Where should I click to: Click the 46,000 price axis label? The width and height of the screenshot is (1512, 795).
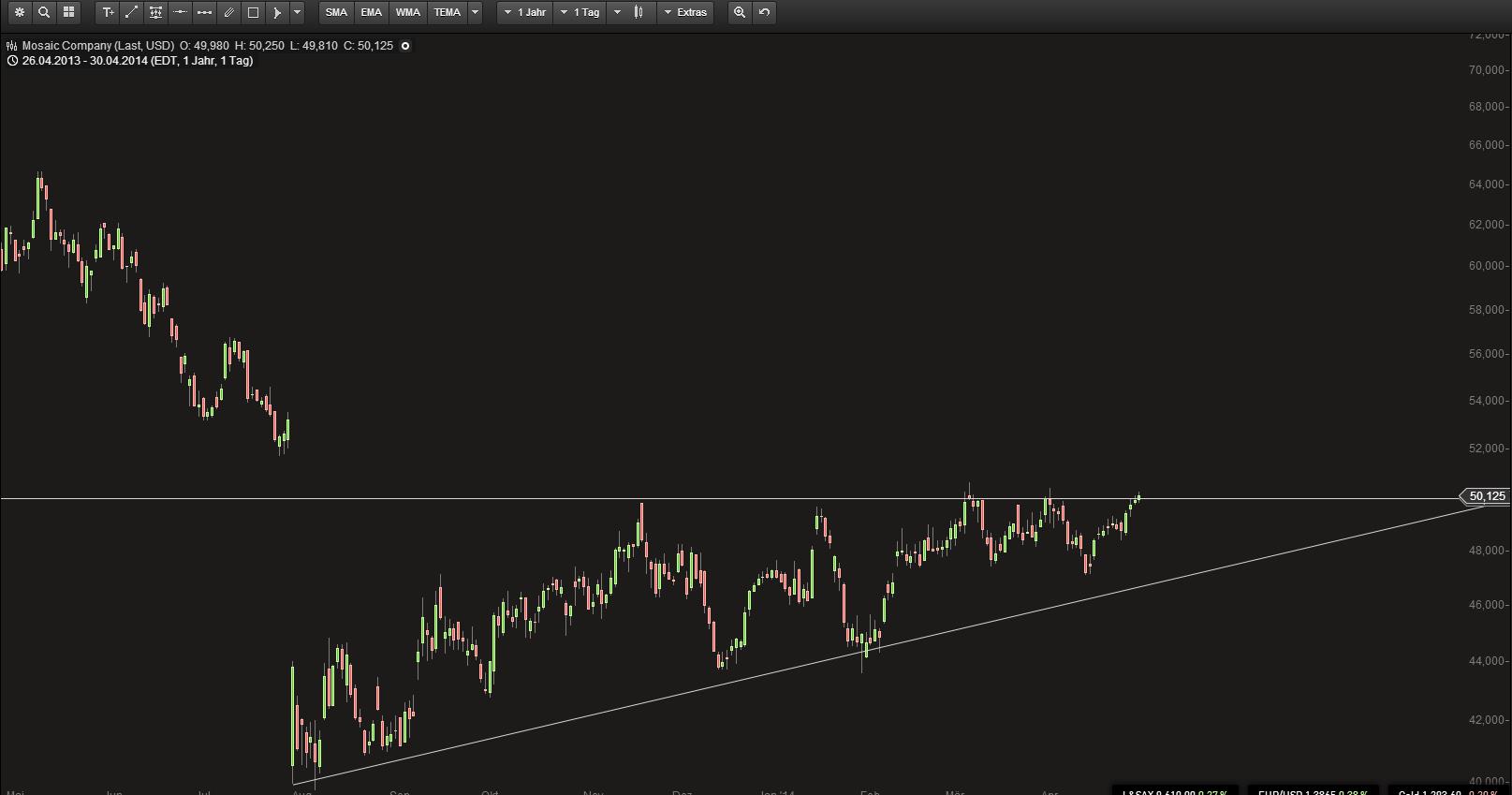pos(1487,605)
